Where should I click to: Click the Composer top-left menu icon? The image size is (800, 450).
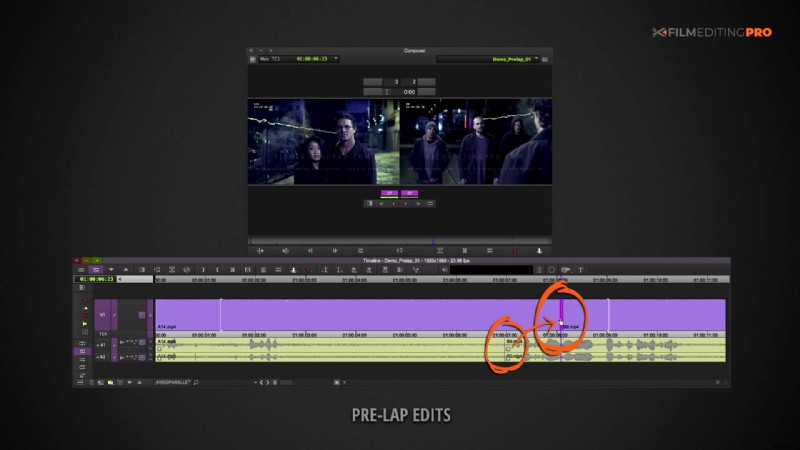point(253,59)
